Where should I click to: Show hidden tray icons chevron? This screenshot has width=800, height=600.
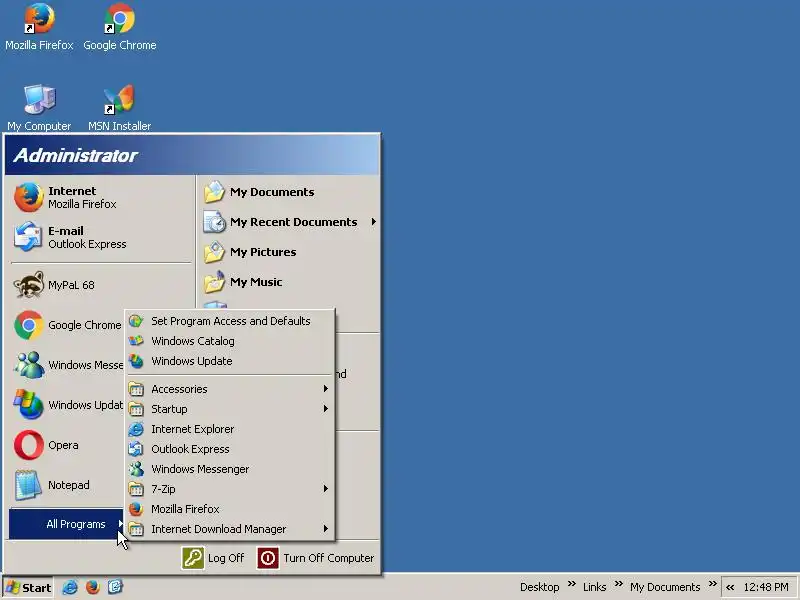pyautogui.click(x=730, y=587)
